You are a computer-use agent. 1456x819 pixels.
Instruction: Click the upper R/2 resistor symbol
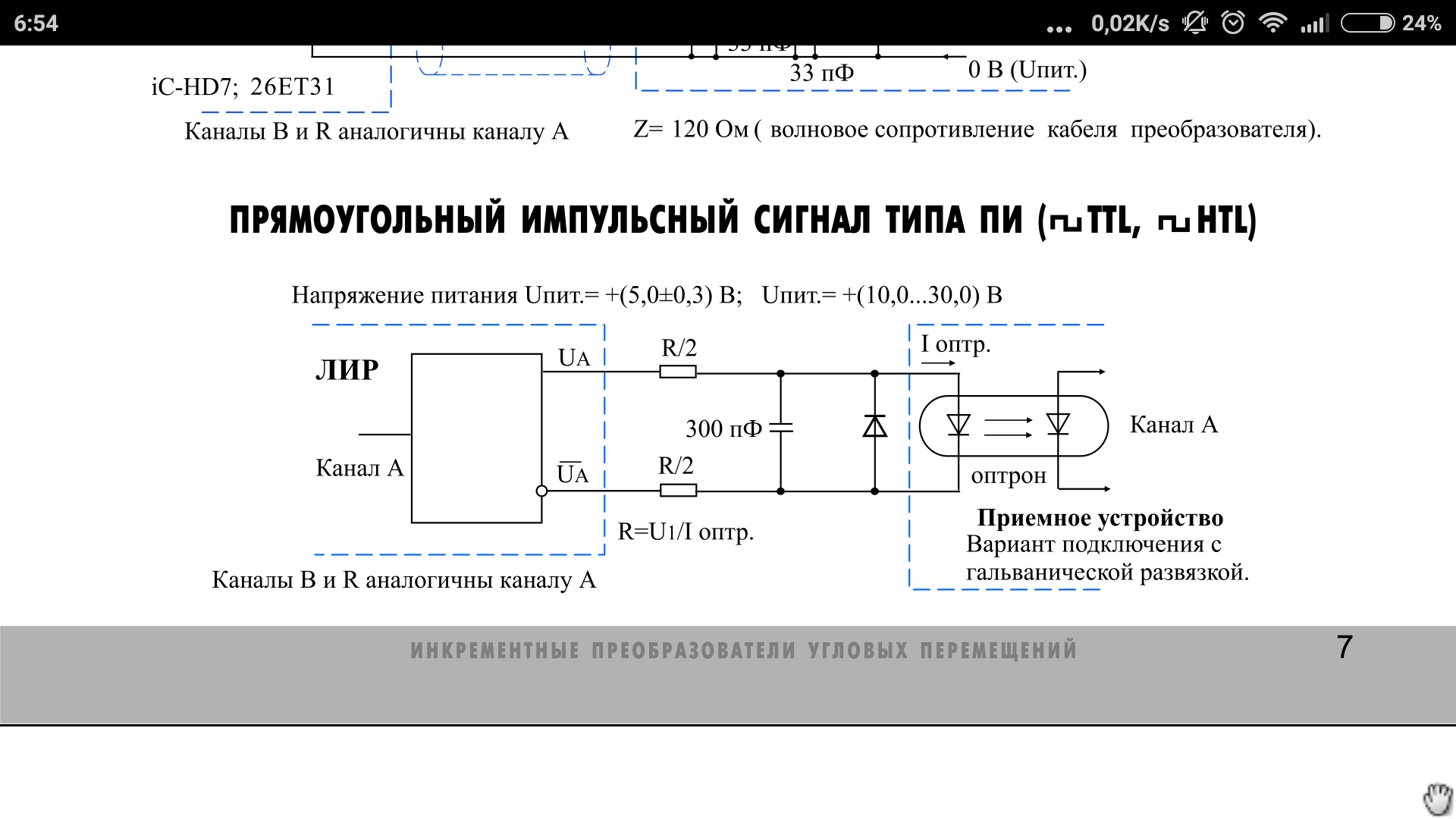[x=677, y=372]
